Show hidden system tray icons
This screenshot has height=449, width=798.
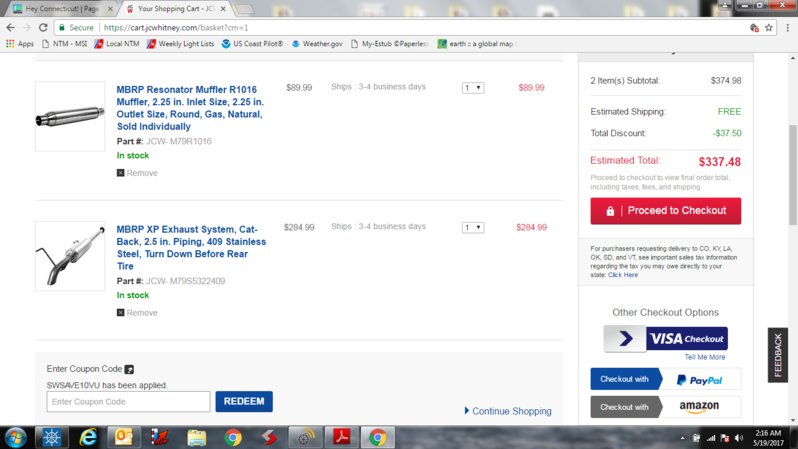(682, 438)
